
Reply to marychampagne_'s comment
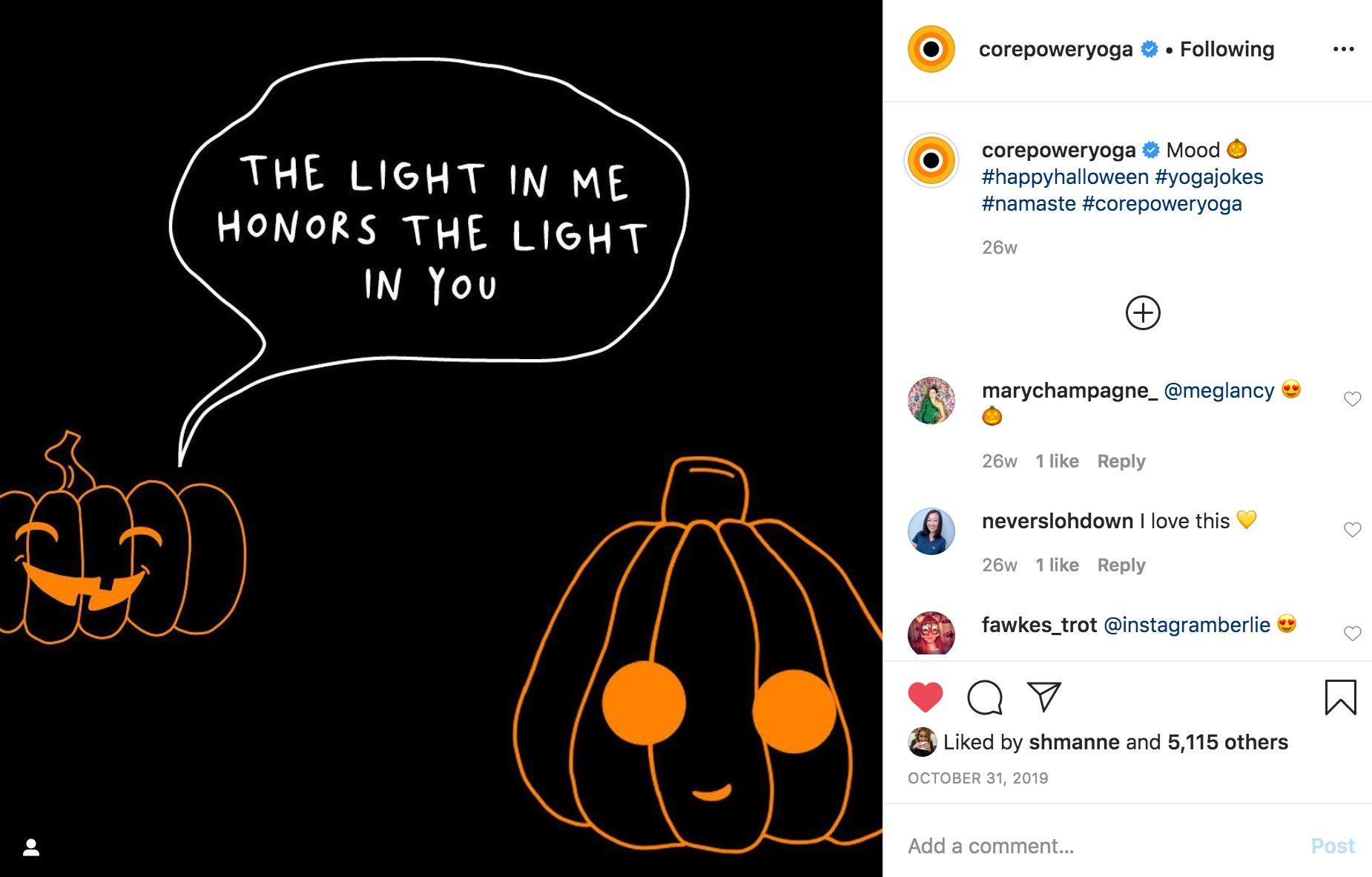coord(1121,462)
